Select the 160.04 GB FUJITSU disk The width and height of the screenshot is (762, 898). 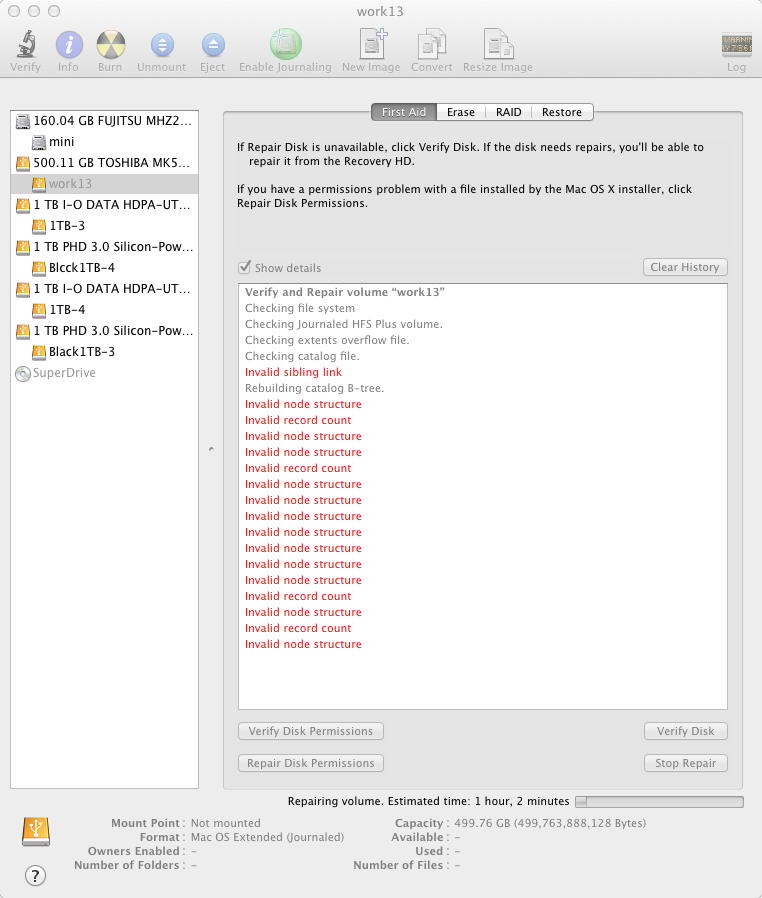tap(105, 120)
